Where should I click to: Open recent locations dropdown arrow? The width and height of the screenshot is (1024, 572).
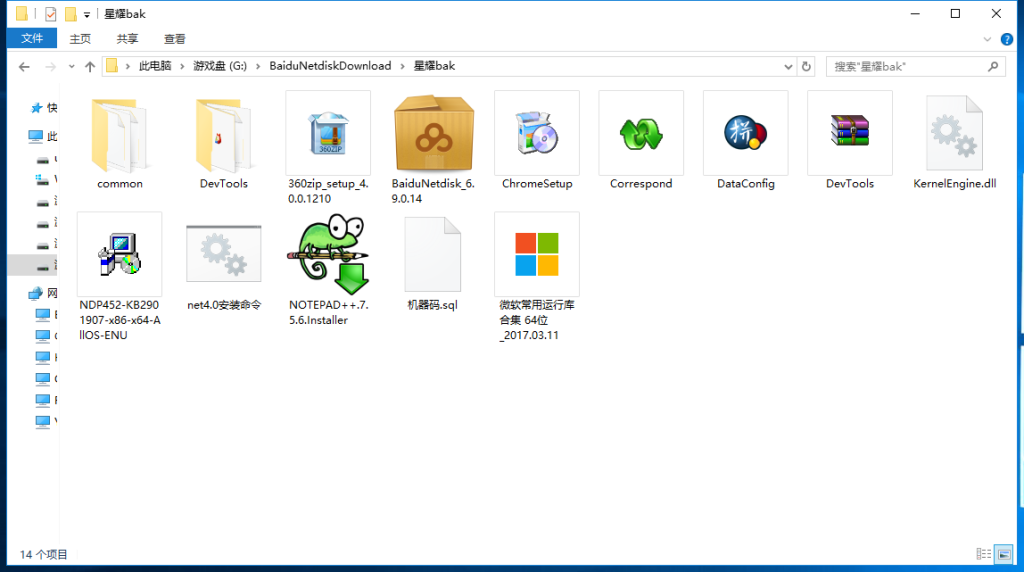pyautogui.click(x=71, y=67)
